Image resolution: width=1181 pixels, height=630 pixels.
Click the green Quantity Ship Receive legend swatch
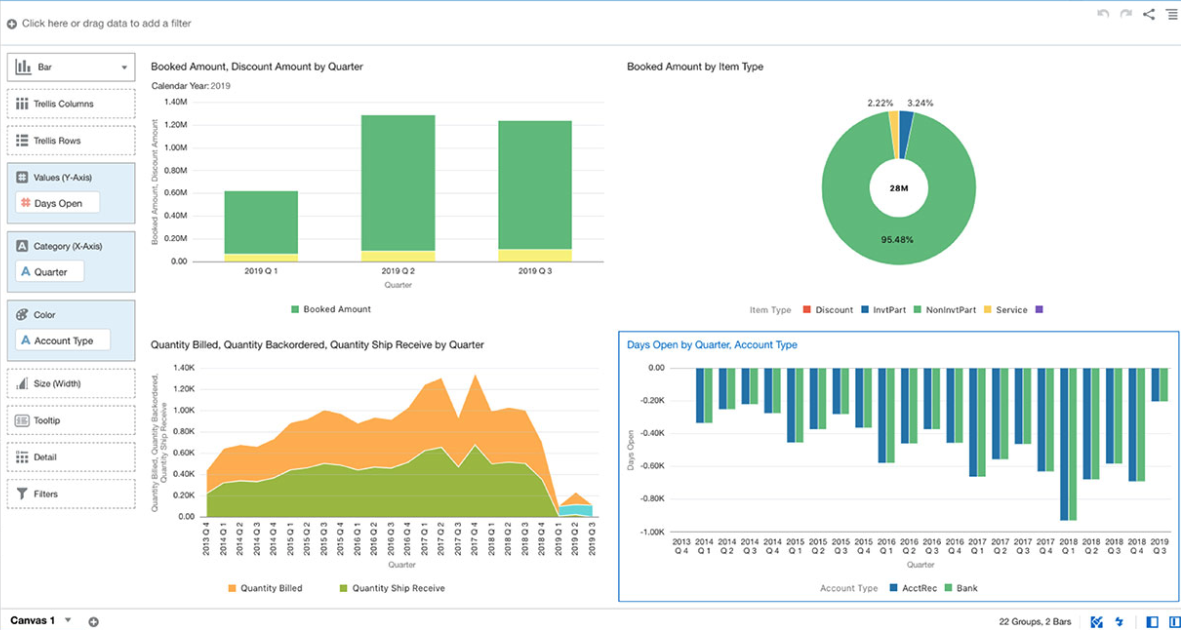[x=343, y=588]
